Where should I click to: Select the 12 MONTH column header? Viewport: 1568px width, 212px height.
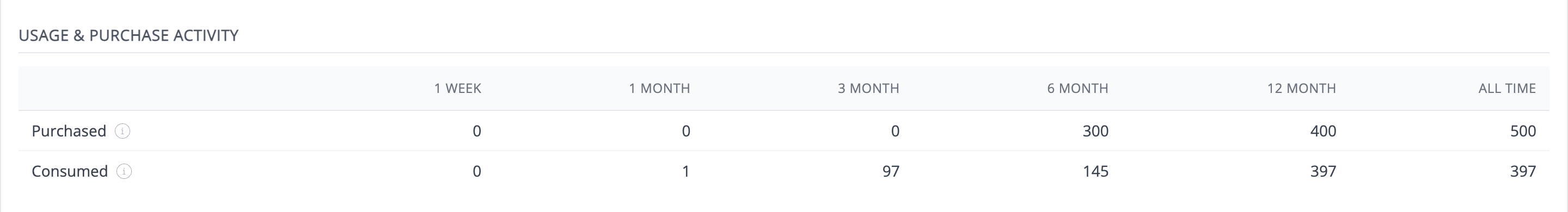click(1301, 89)
